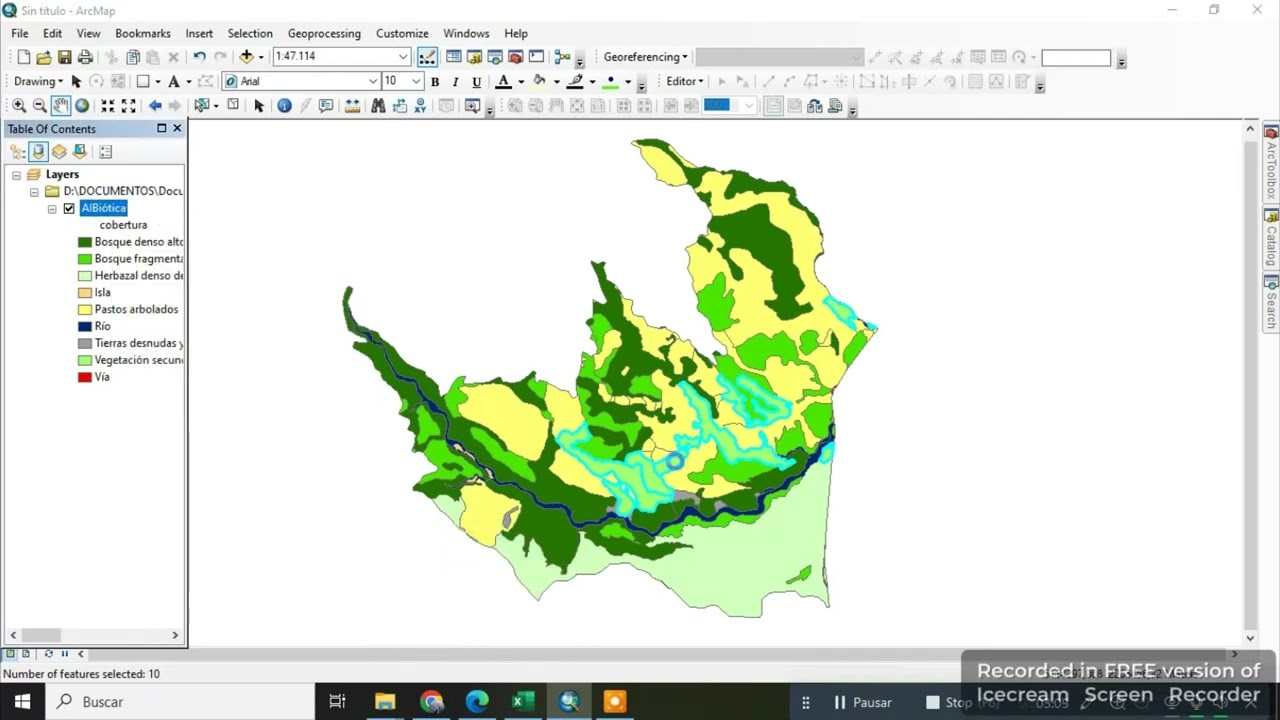Open the Catalog side tab
This screenshot has height=720, width=1280.
pos(1271,238)
